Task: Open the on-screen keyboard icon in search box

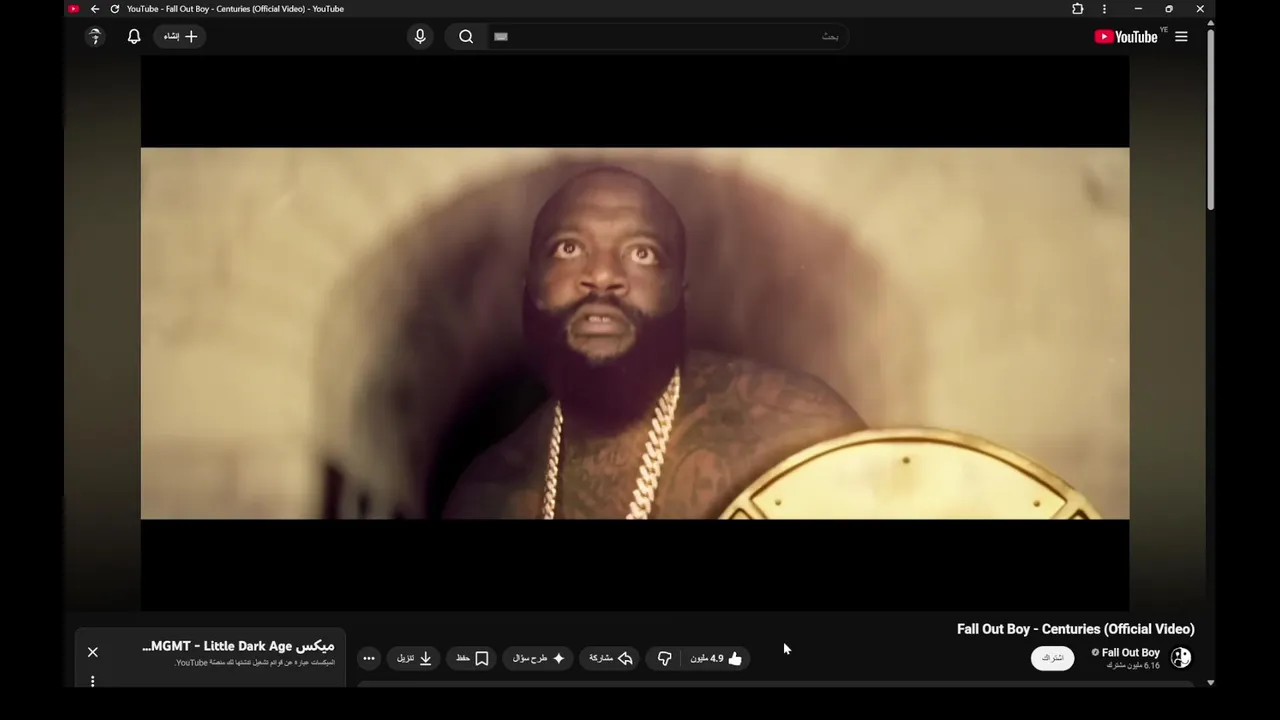Action: click(x=501, y=37)
